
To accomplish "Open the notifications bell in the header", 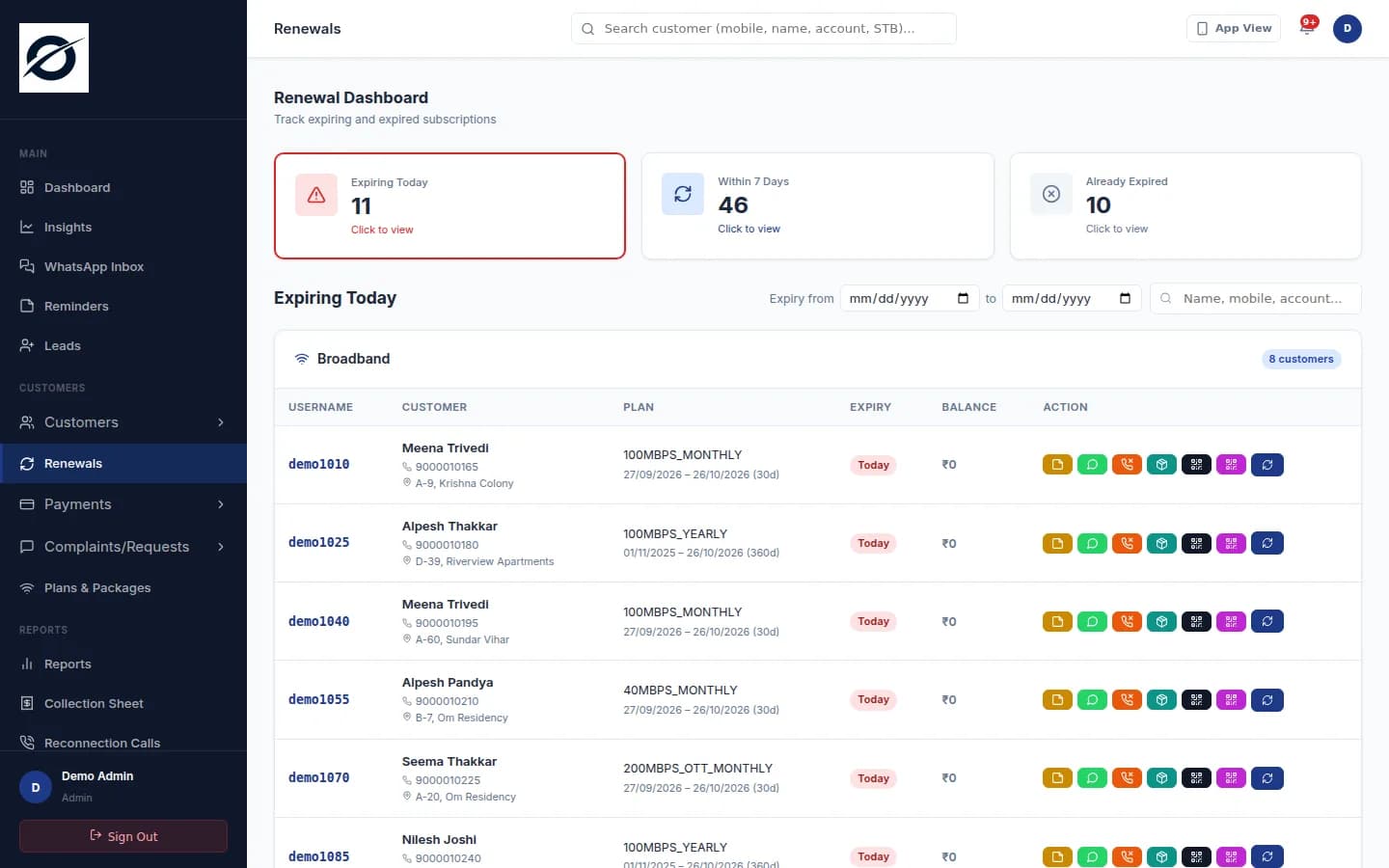I will pos(1307,28).
